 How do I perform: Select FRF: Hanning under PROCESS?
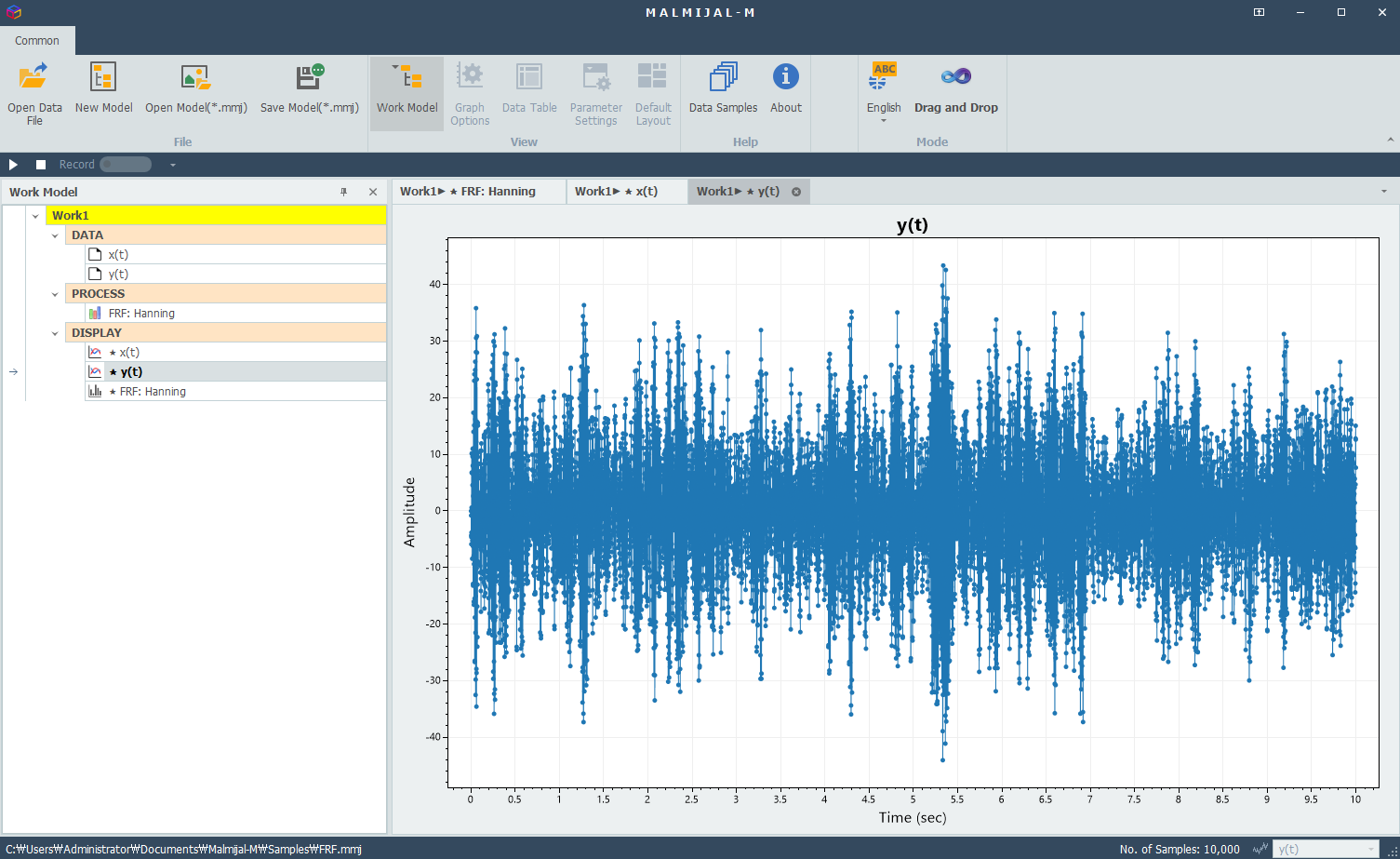[x=235, y=314]
